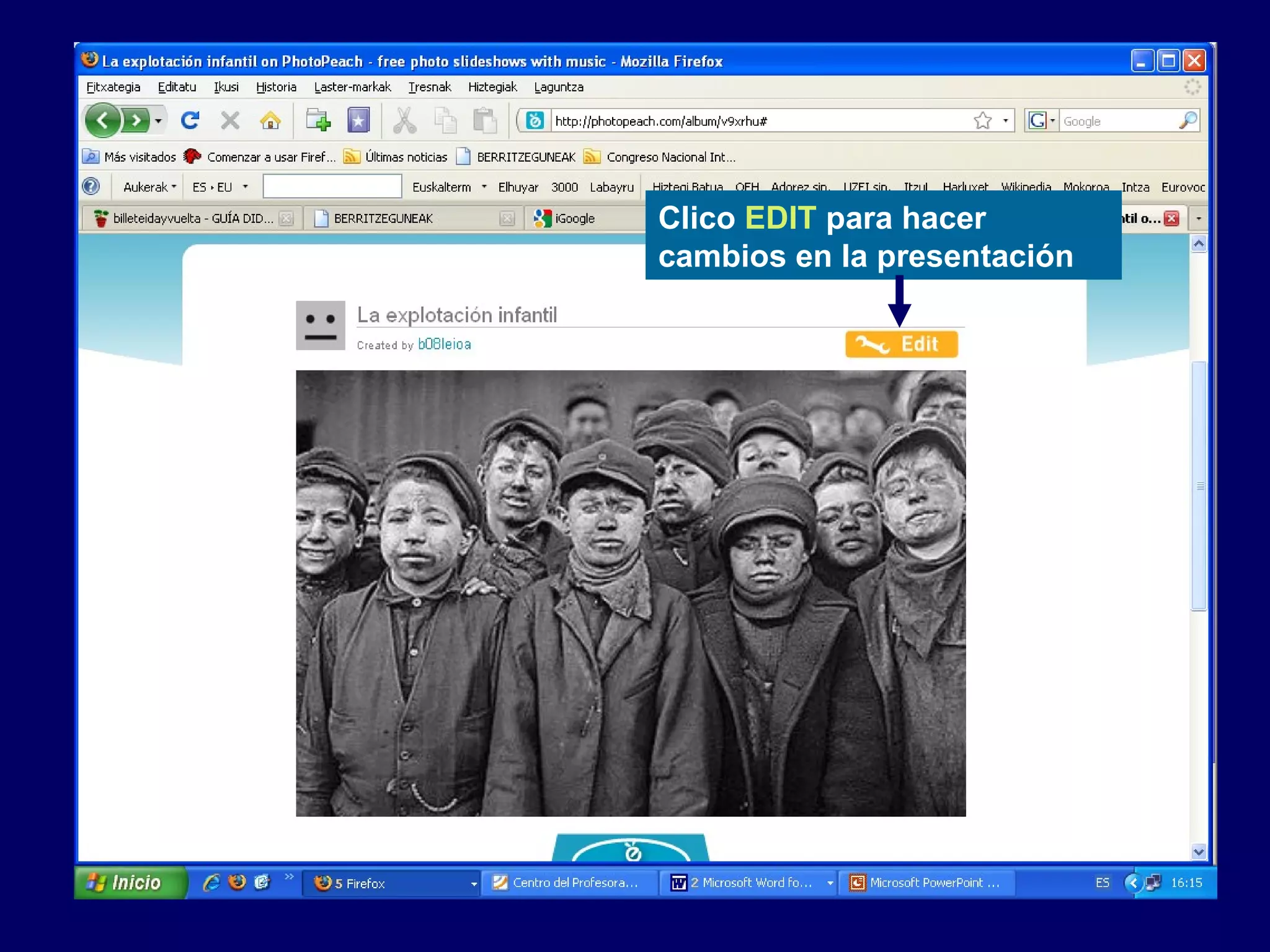
Task: Open the Fitxategia menu
Action: tap(113, 87)
